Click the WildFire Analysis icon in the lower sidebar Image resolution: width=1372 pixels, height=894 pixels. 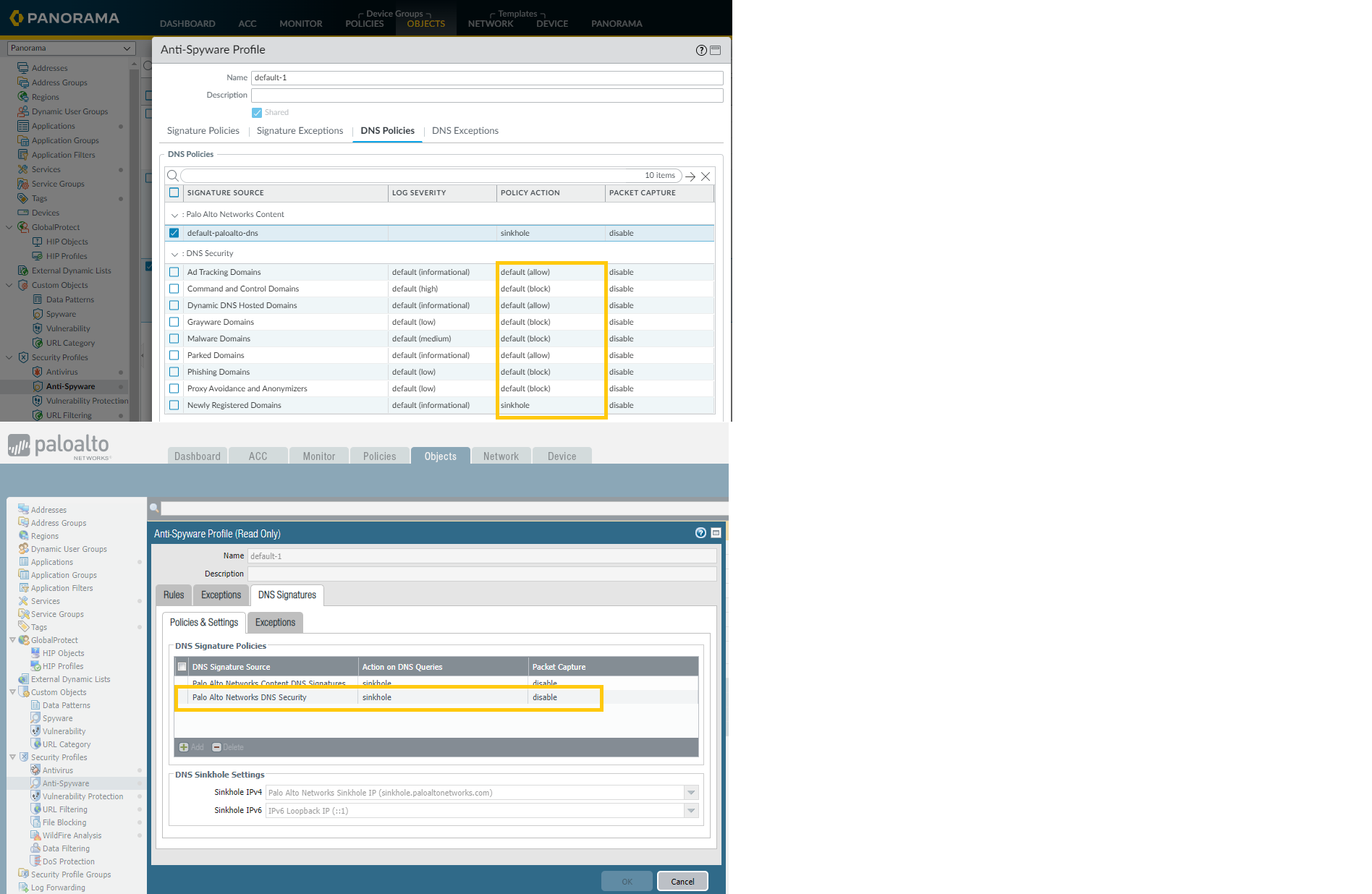click(x=35, y=835)
